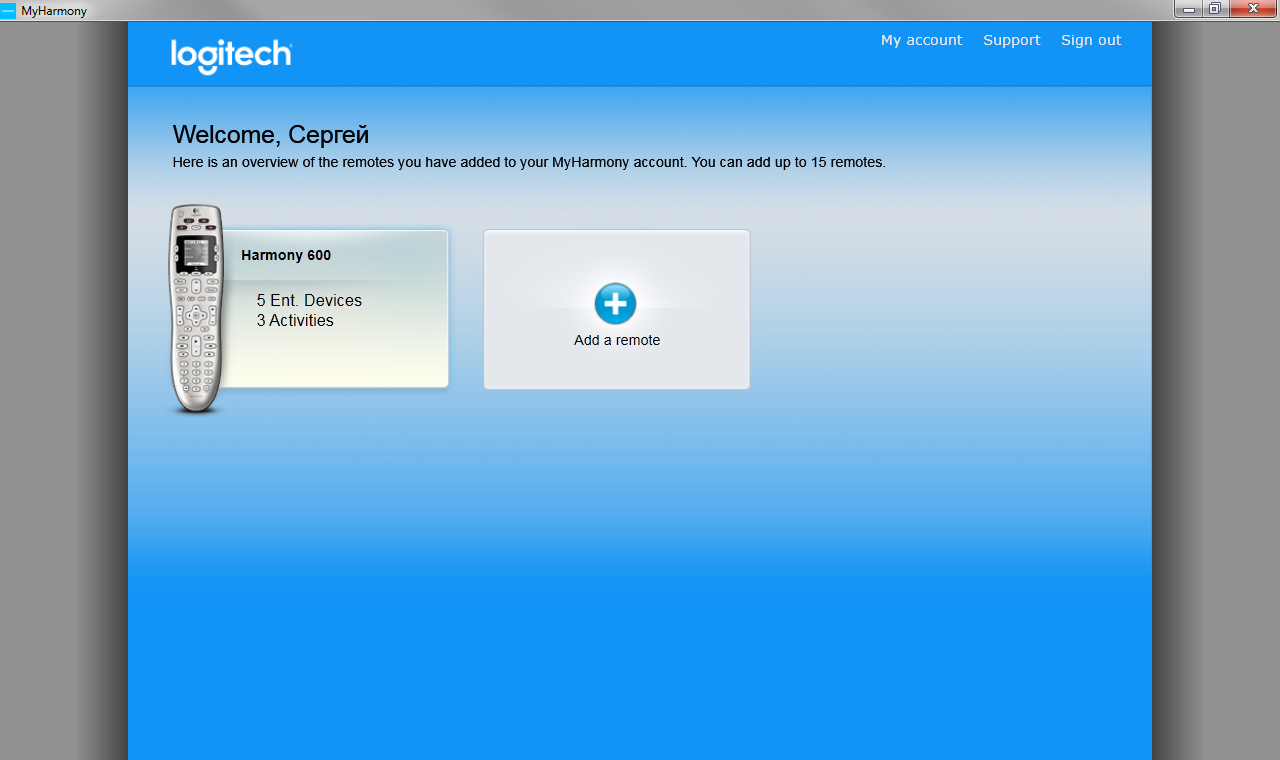Click the MyHarmony window title bar icon
This screenshot has width=1280, height=760.
(x=9, y=10)
